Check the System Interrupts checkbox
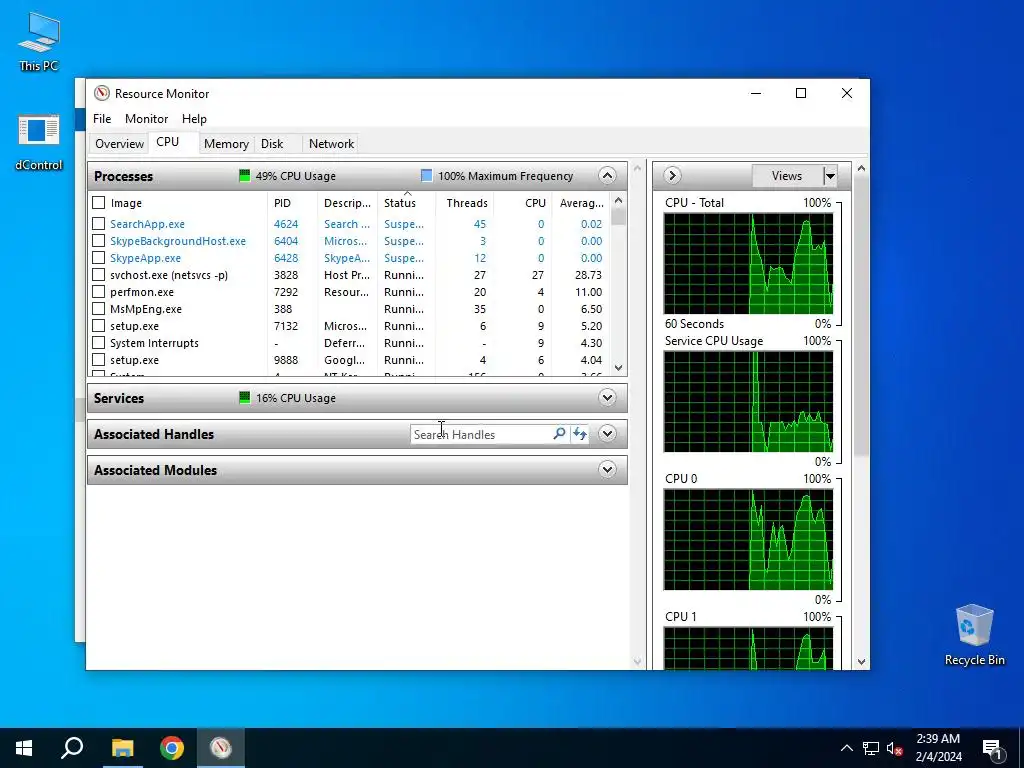1024x768 pixels. (99, 342)
